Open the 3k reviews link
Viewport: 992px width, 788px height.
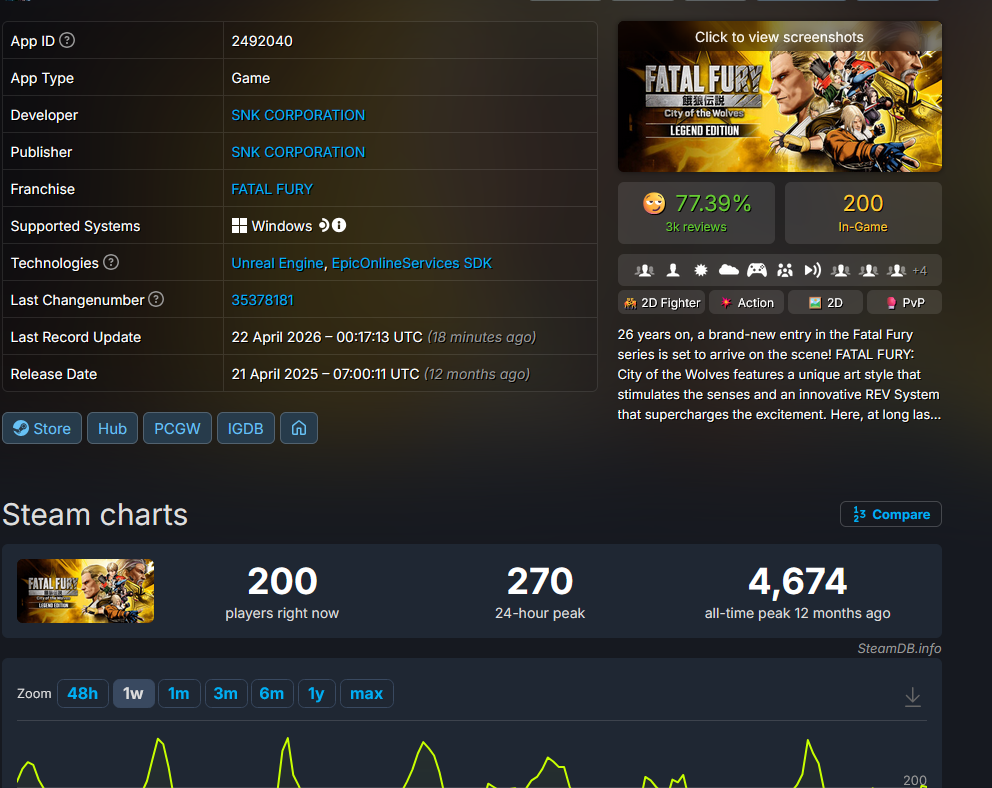click(696, 227)
